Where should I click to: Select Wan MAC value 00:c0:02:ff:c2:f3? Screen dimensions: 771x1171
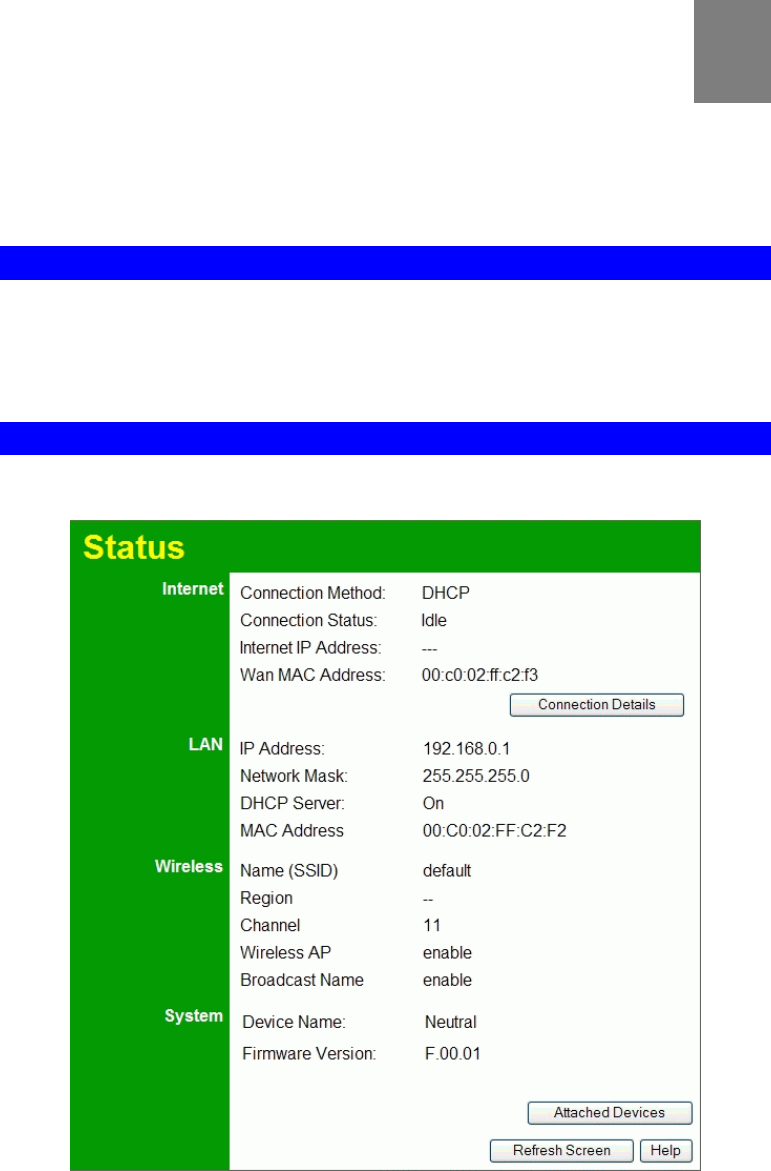tap(480, 675)
